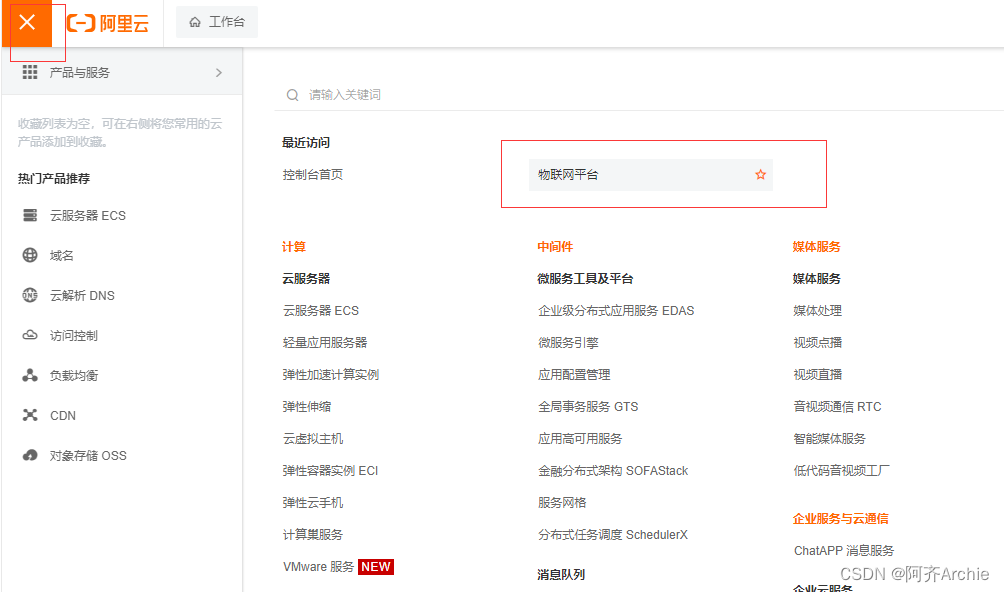Open 域名 in popular products
This screenshot has width=1004, height=592.
tap(61, 255)
